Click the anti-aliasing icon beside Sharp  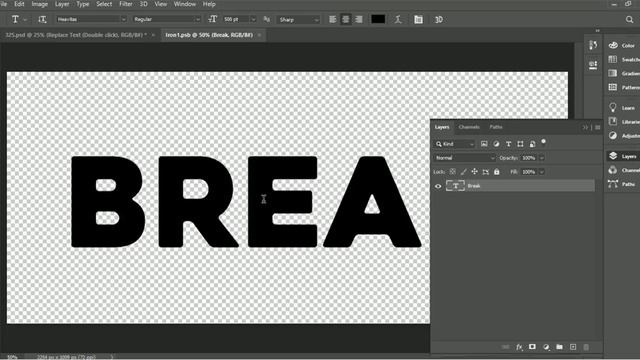(x=267, y=19)
